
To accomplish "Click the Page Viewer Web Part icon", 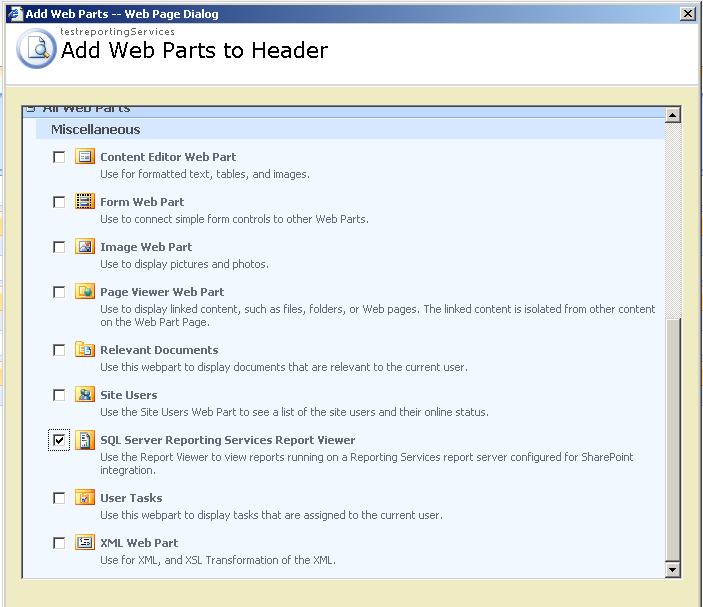I will (x=85, y=291).
